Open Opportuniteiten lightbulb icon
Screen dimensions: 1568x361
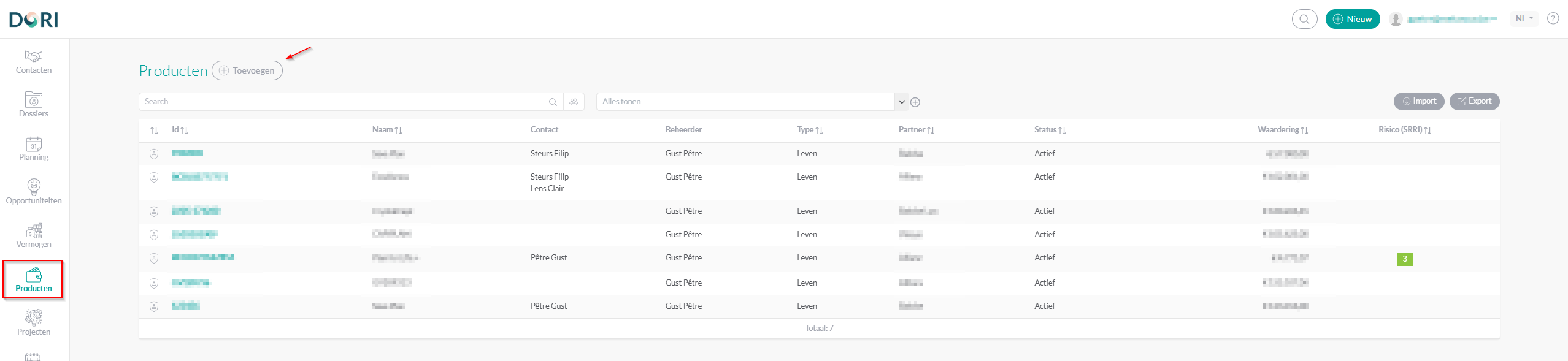(34, 186)
